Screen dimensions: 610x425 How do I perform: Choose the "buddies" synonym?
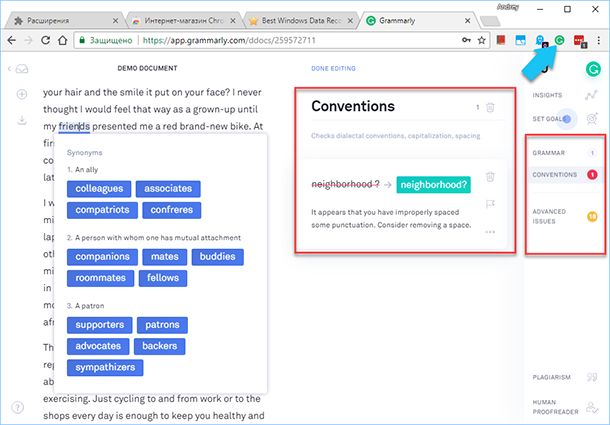217,257
